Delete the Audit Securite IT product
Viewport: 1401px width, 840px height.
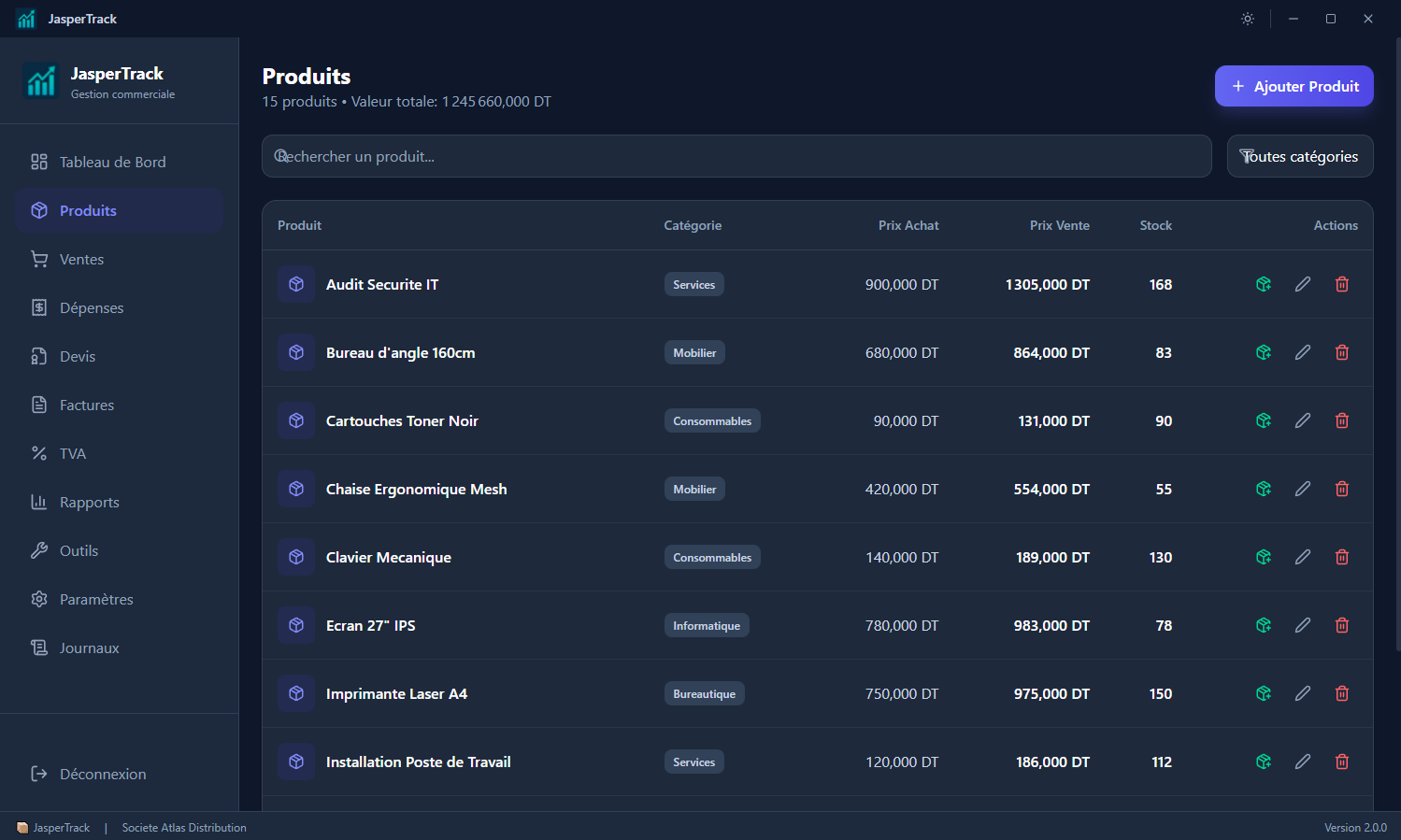(x=1342, y=284)
